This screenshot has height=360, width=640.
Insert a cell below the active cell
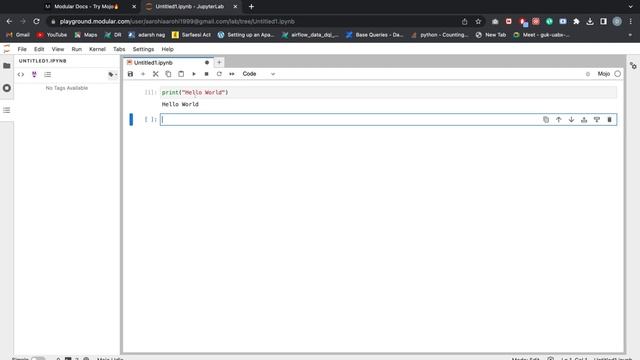[x=597, y=120]
